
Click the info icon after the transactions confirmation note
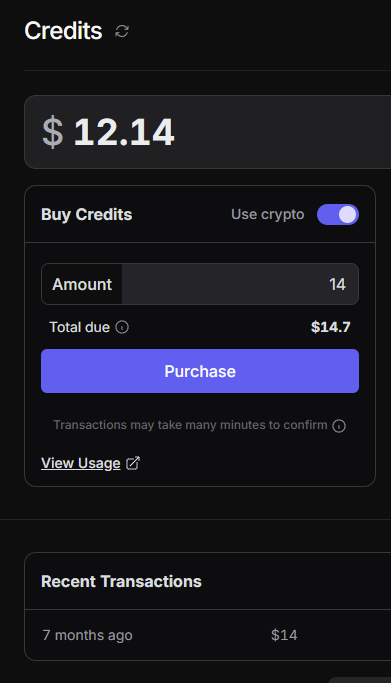click(x=339, y=426)
